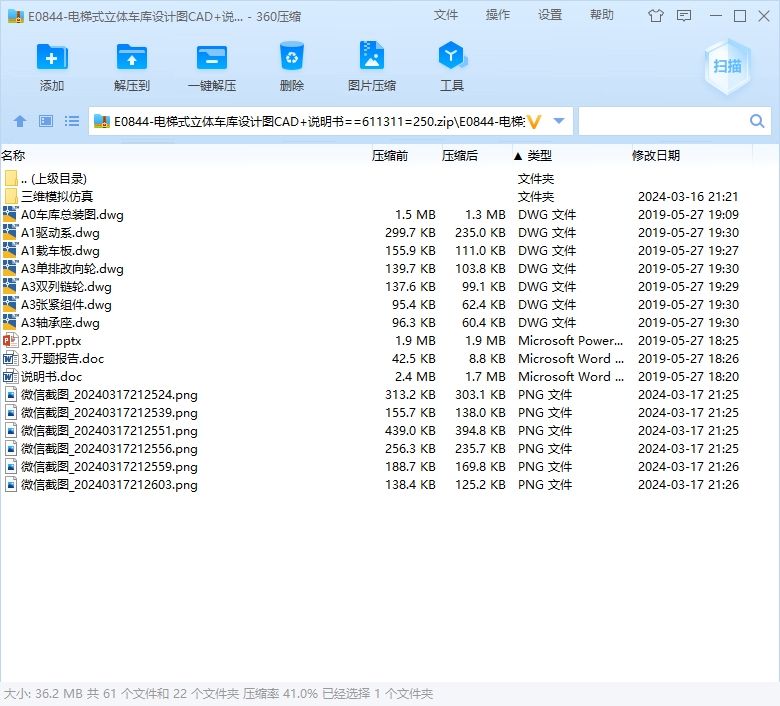Open the 解压到 extract-to tool

click(x=131, y=57)
